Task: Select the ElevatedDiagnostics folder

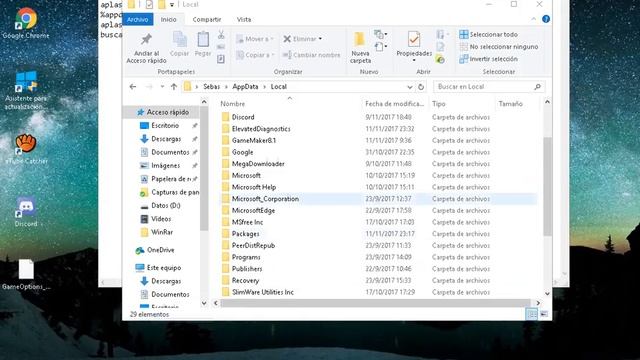Action: pyautogui.click(x=261, y=129)
